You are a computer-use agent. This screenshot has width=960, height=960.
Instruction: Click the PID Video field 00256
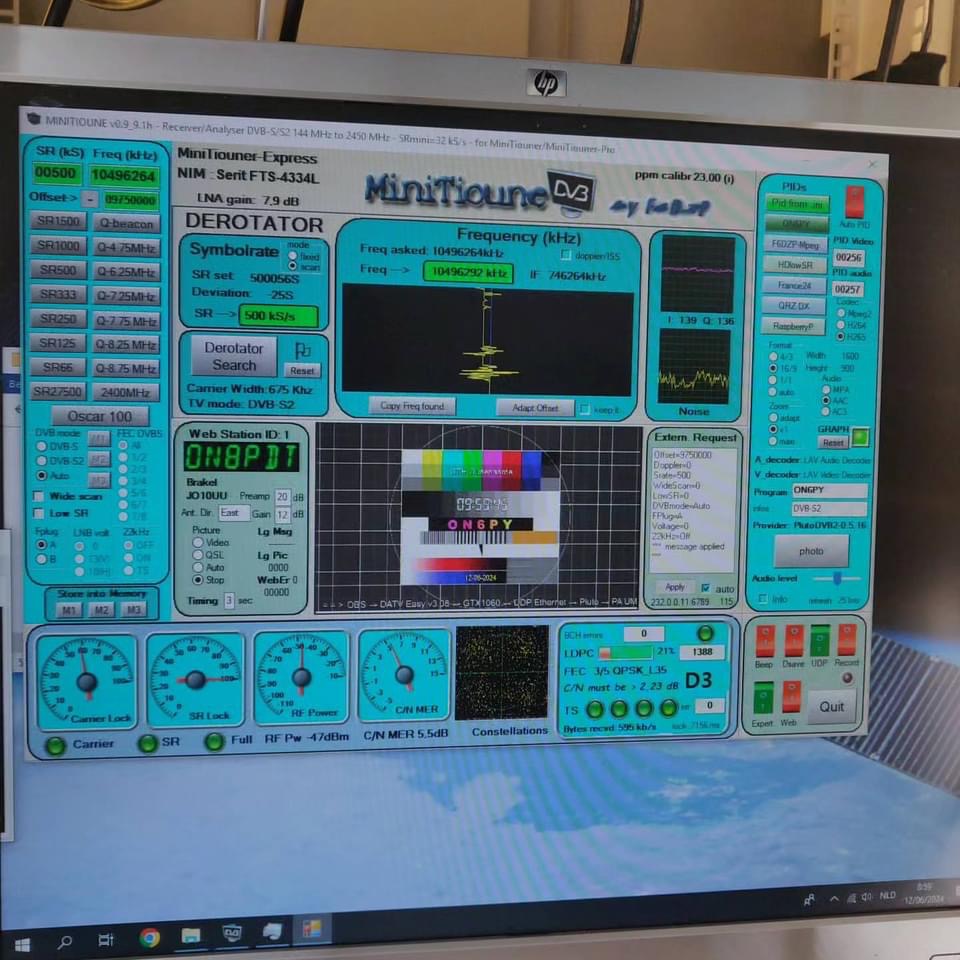click(x=849, y=257)
